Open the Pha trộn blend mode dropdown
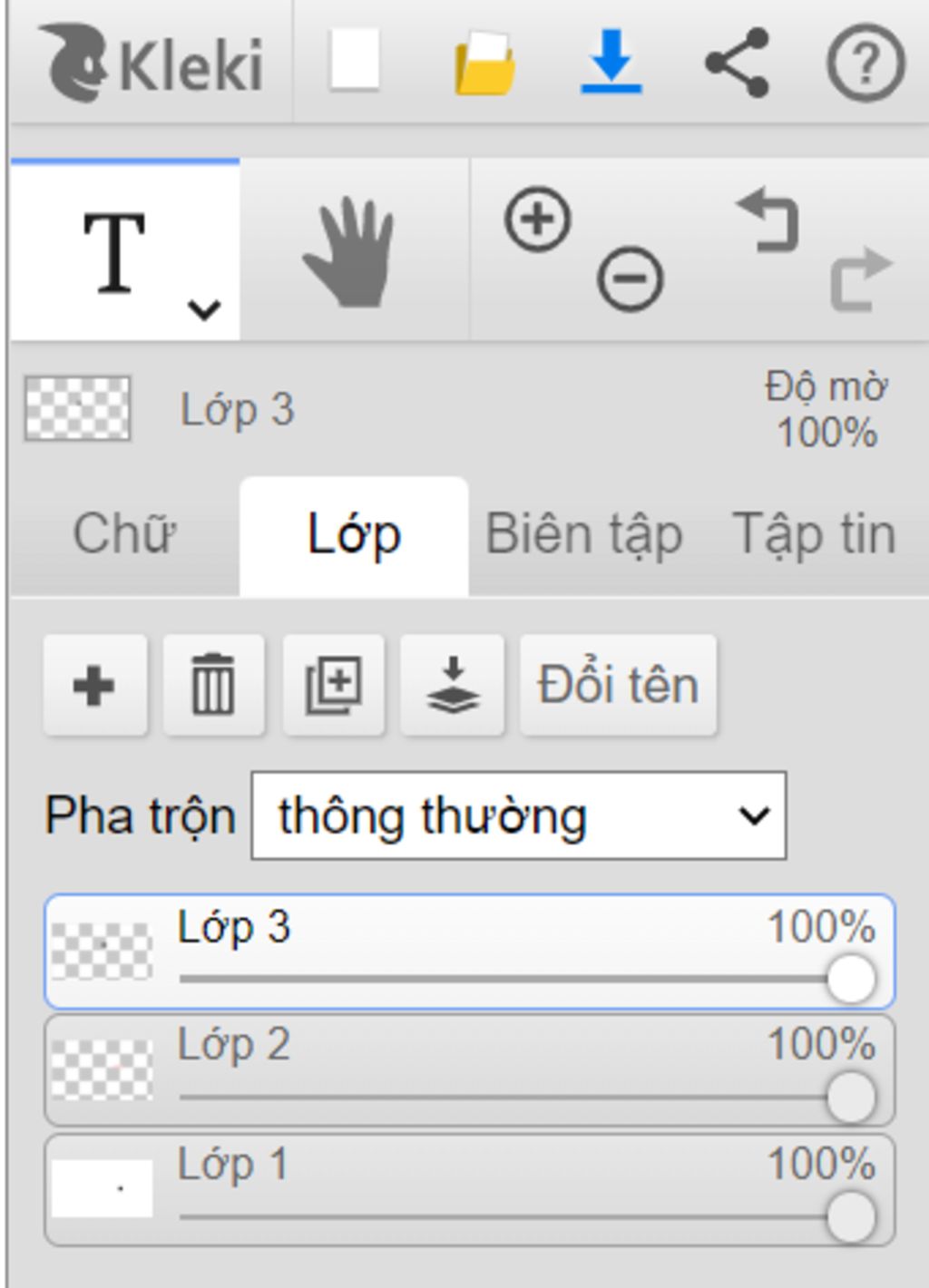 519,815
